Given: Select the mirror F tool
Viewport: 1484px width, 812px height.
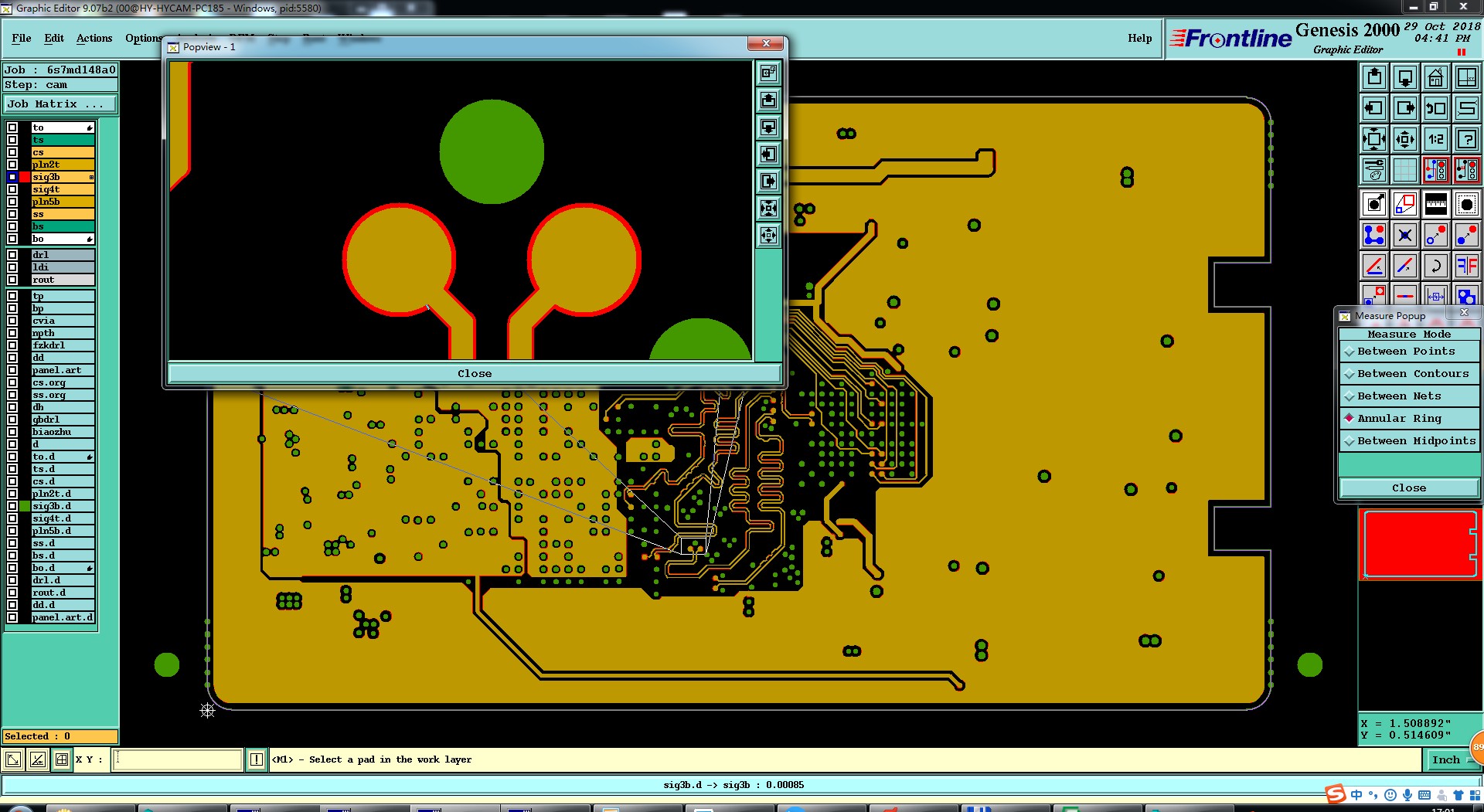Looking at the screenshot, I should (1467, 266).
